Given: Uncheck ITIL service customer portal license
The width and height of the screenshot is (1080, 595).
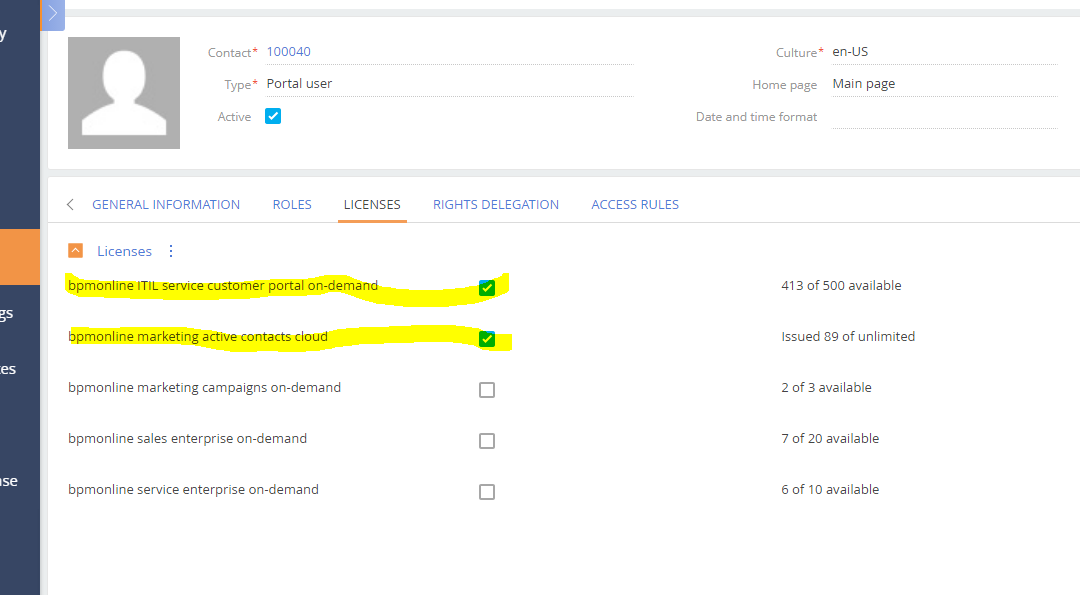Looking at the screenshot, I should [487, 288].
